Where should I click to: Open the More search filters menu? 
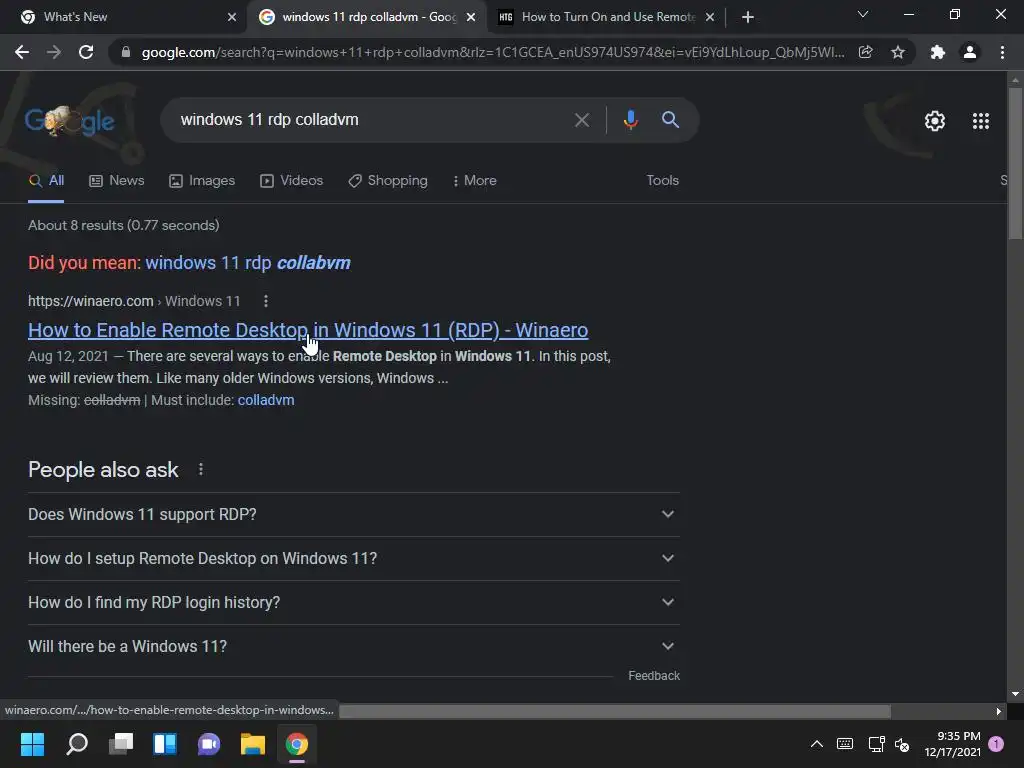474,181
